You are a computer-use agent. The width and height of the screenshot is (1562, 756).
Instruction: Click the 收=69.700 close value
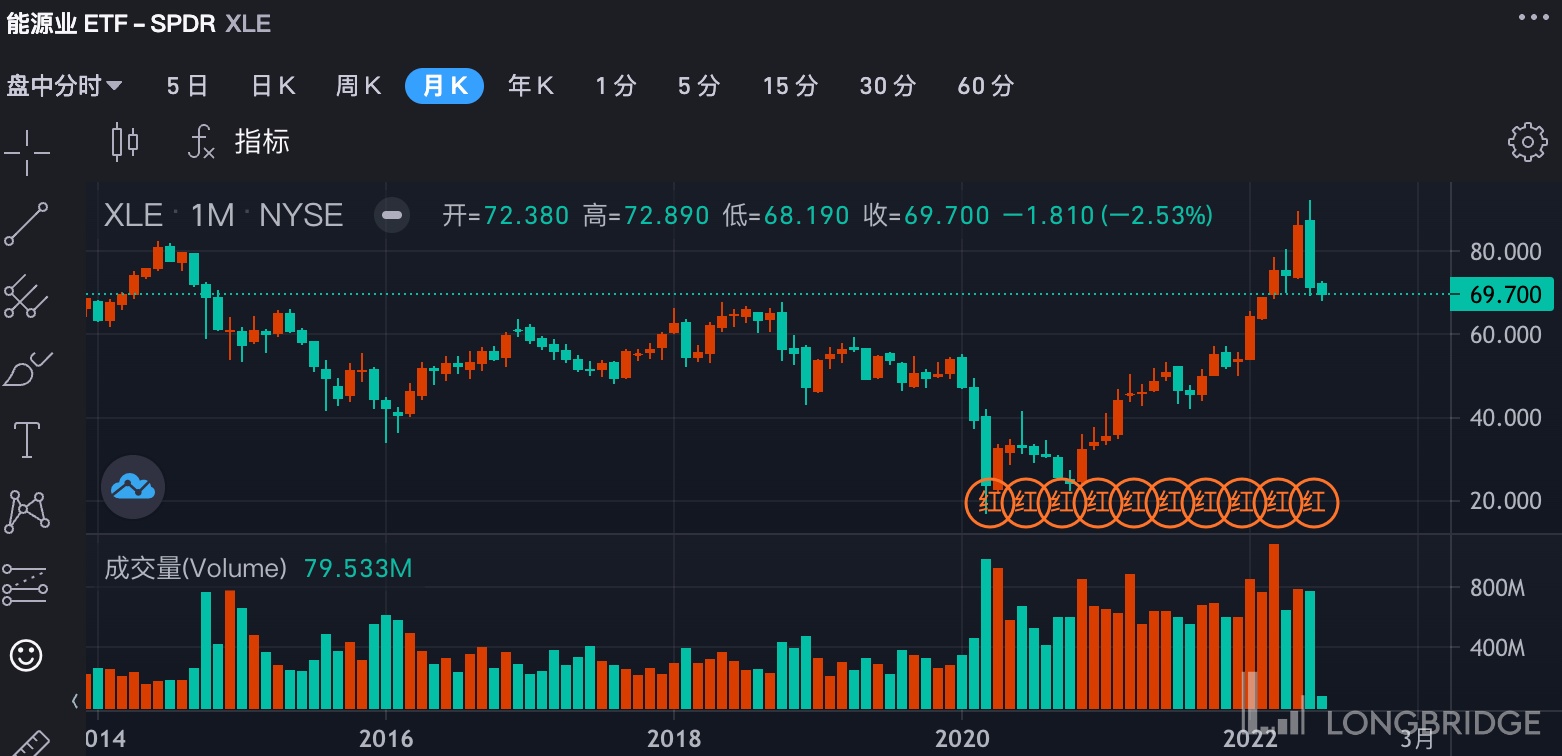click(x=926, y=215)
